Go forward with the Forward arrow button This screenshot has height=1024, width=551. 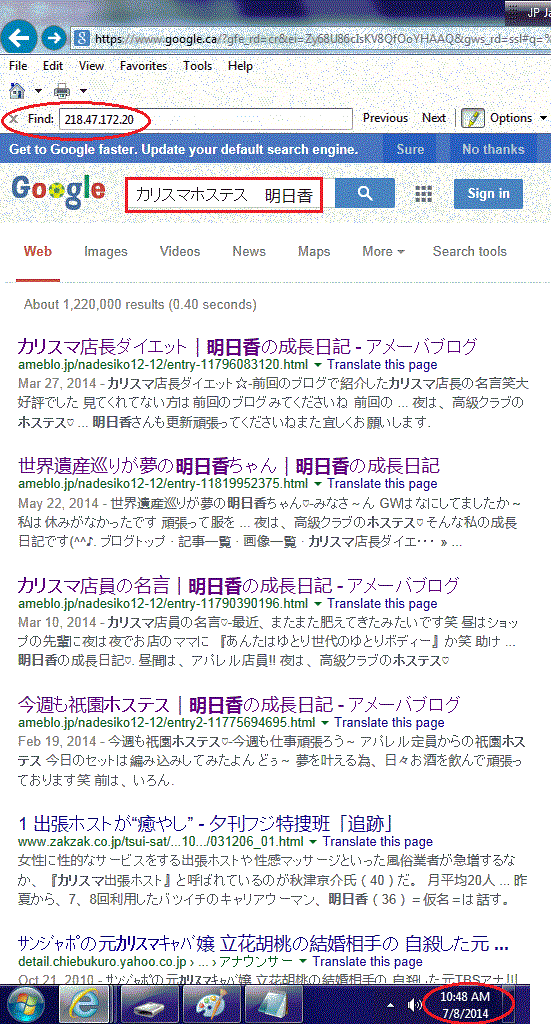(54, 38)
